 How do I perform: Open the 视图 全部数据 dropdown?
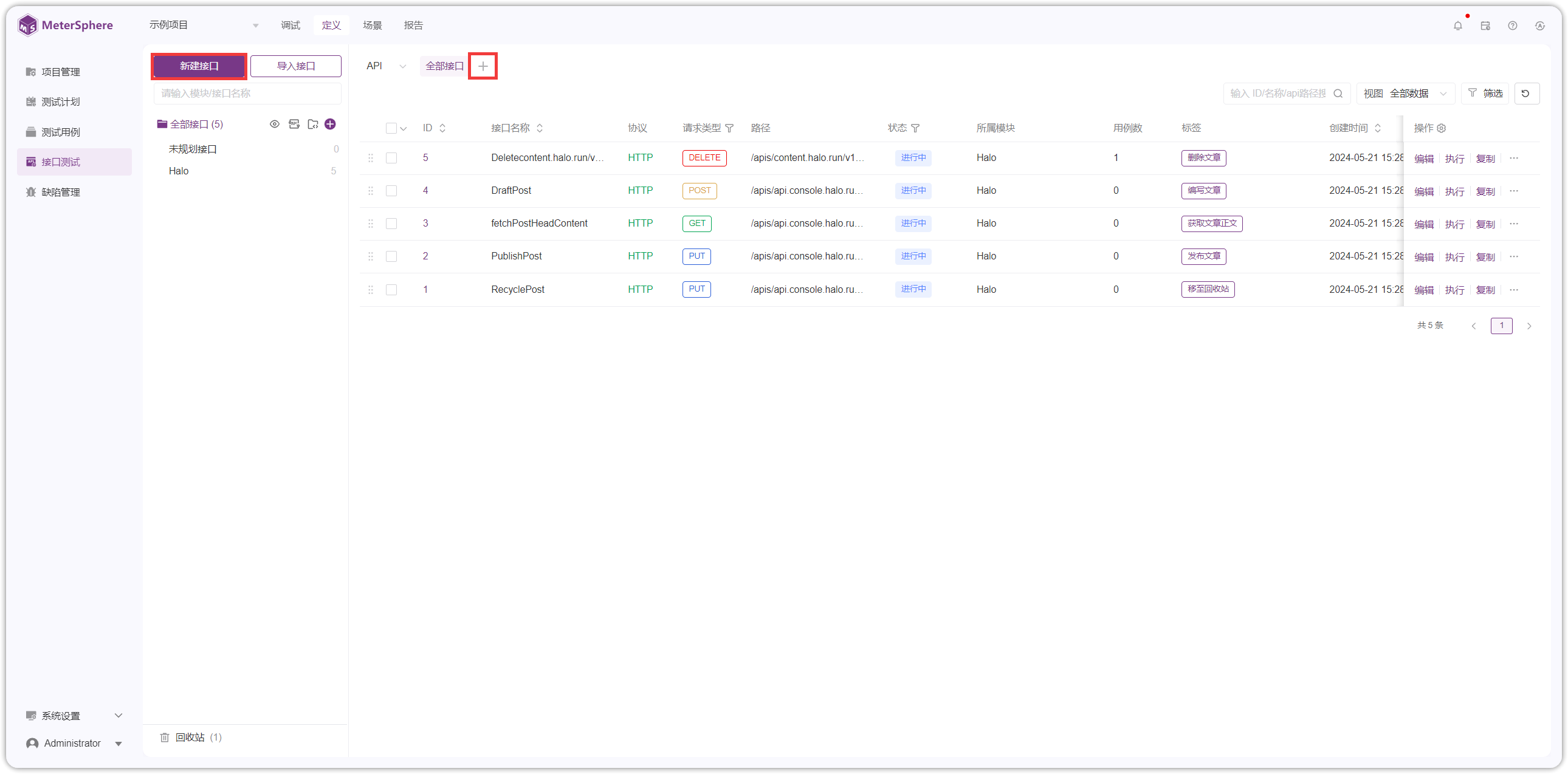1405,94
